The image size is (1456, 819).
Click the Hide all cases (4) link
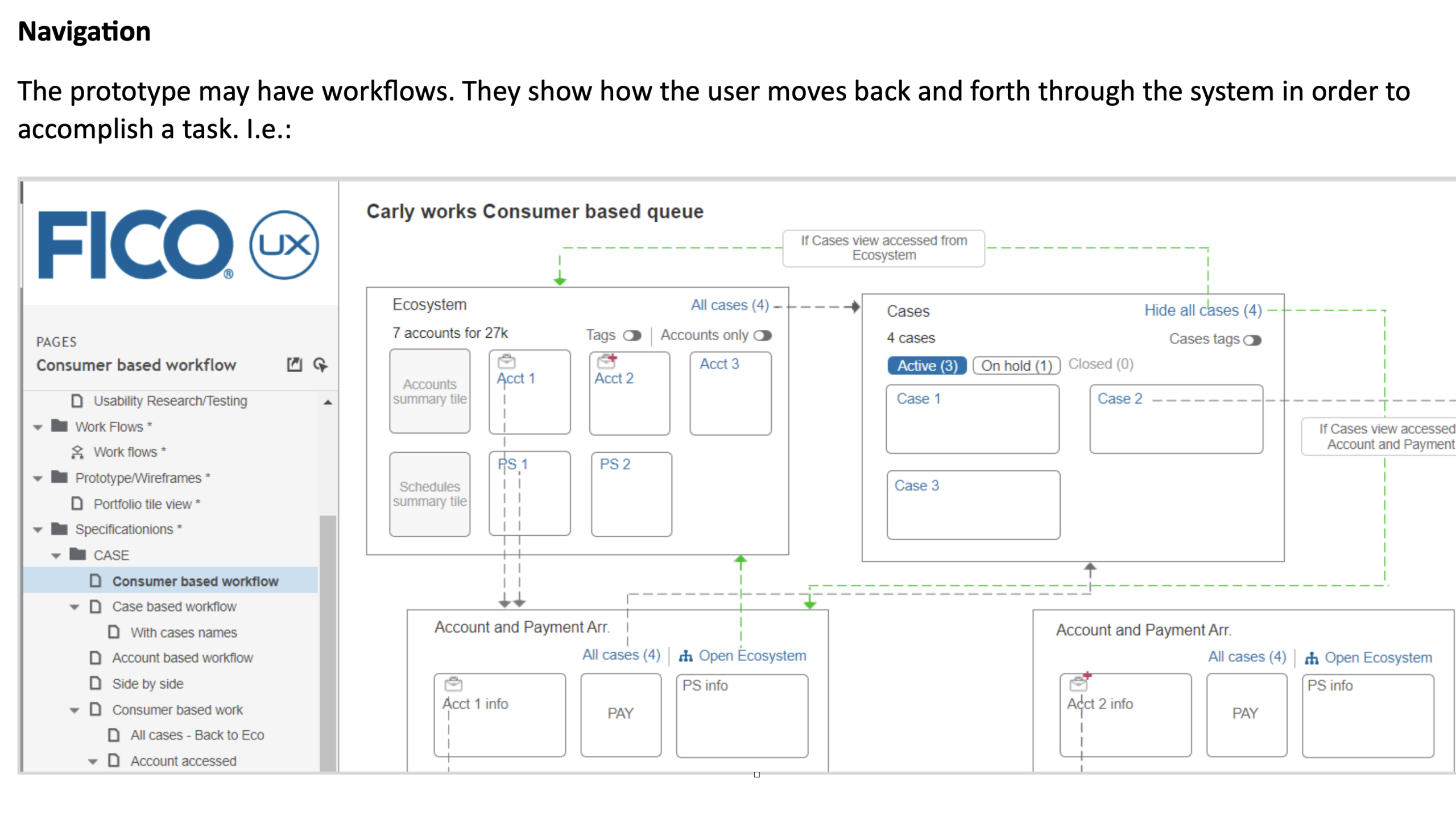pos(1202,311)
